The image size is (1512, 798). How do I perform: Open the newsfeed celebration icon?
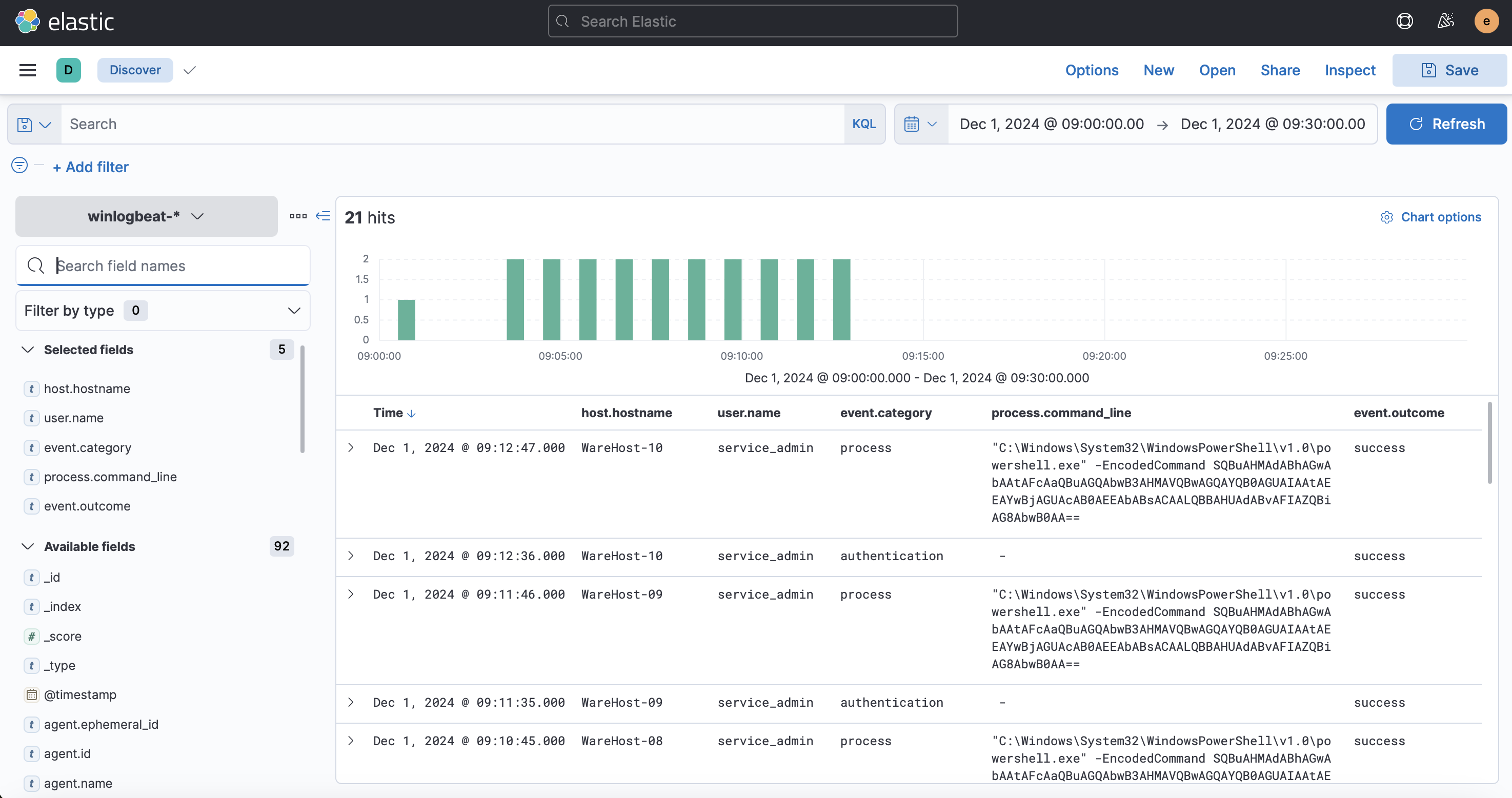pos(1445,22)
